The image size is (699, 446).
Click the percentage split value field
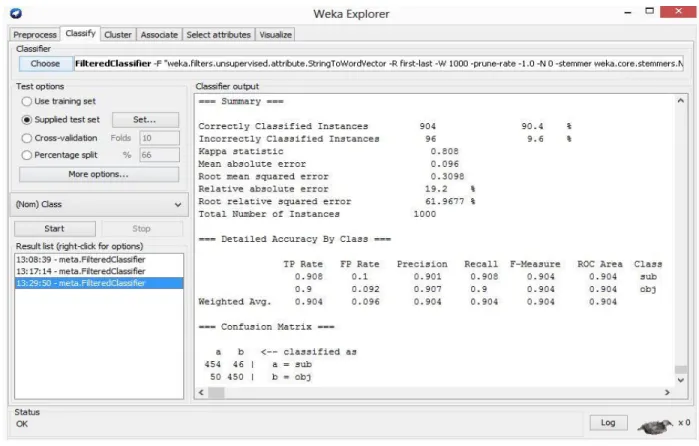[x=159, y=155]
